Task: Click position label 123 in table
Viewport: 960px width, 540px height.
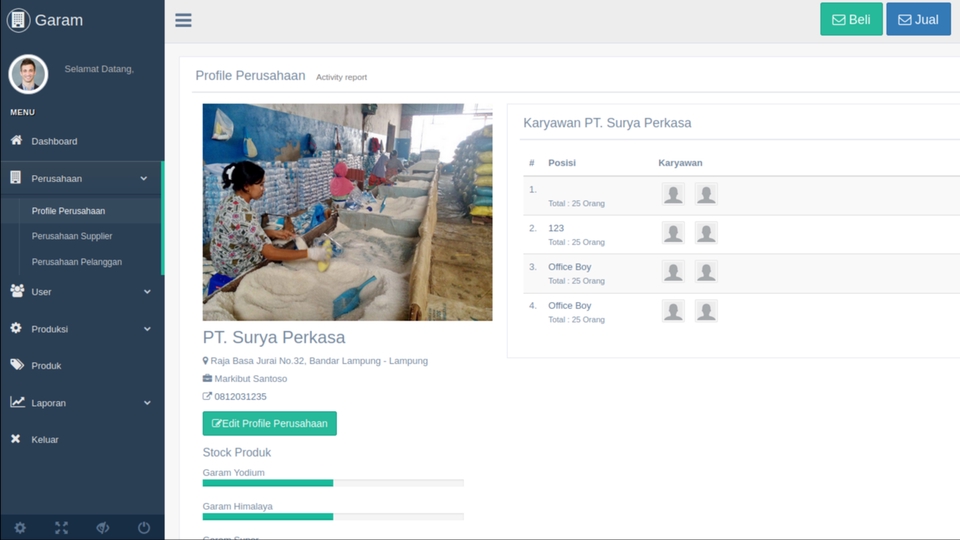Action: [556, 228]
